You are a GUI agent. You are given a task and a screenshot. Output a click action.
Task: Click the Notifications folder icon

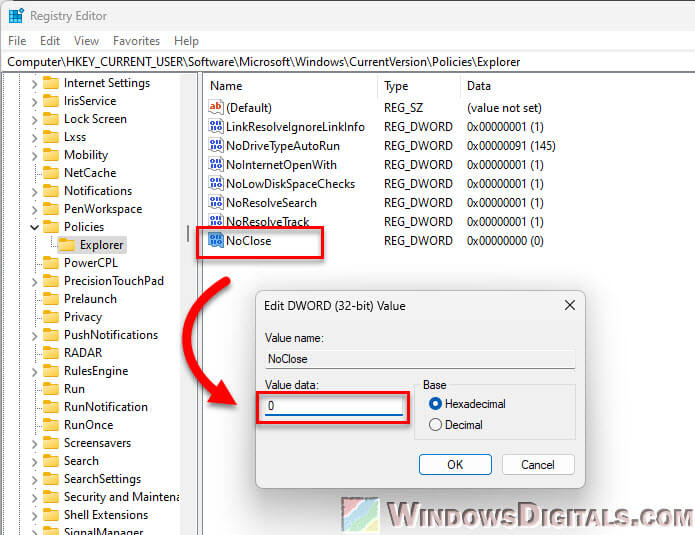pos(51,191)
